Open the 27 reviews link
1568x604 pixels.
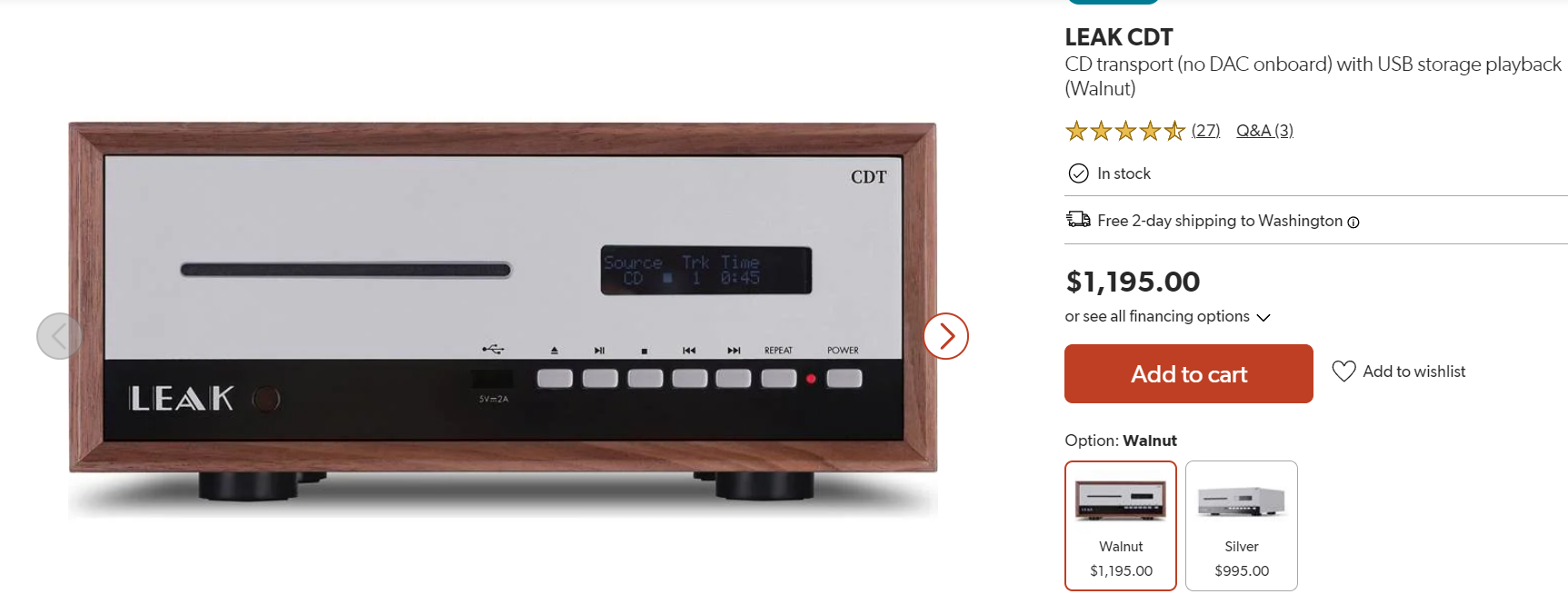point(1206,131)
